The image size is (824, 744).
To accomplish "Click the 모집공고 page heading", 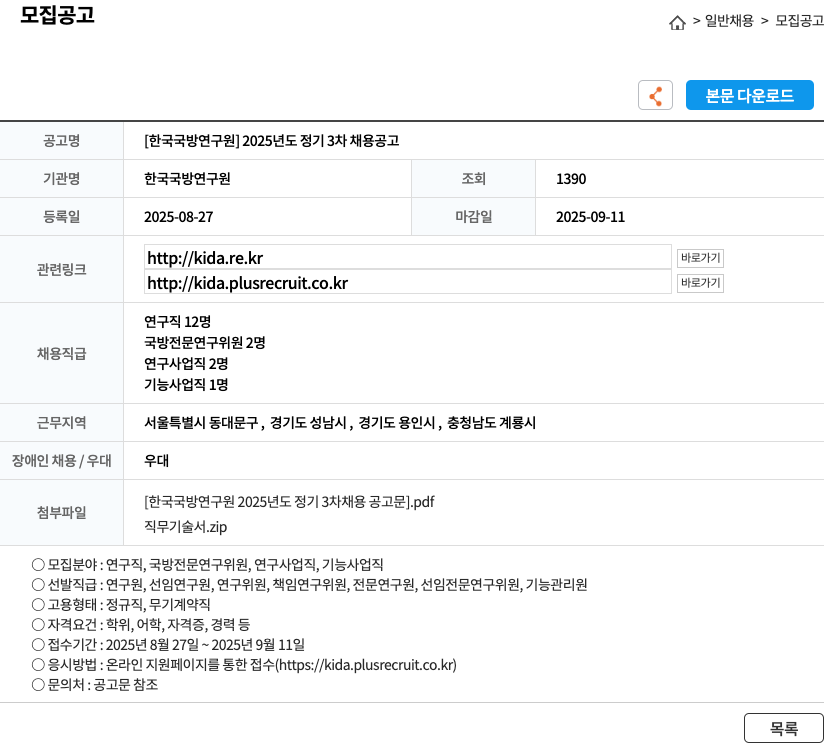I will pyautogui.click(x=57, y=14).
